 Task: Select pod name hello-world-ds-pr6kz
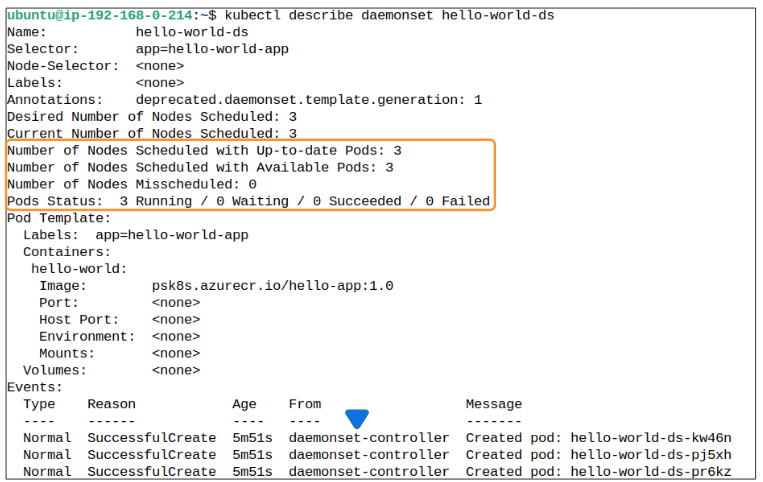[651, 471]
